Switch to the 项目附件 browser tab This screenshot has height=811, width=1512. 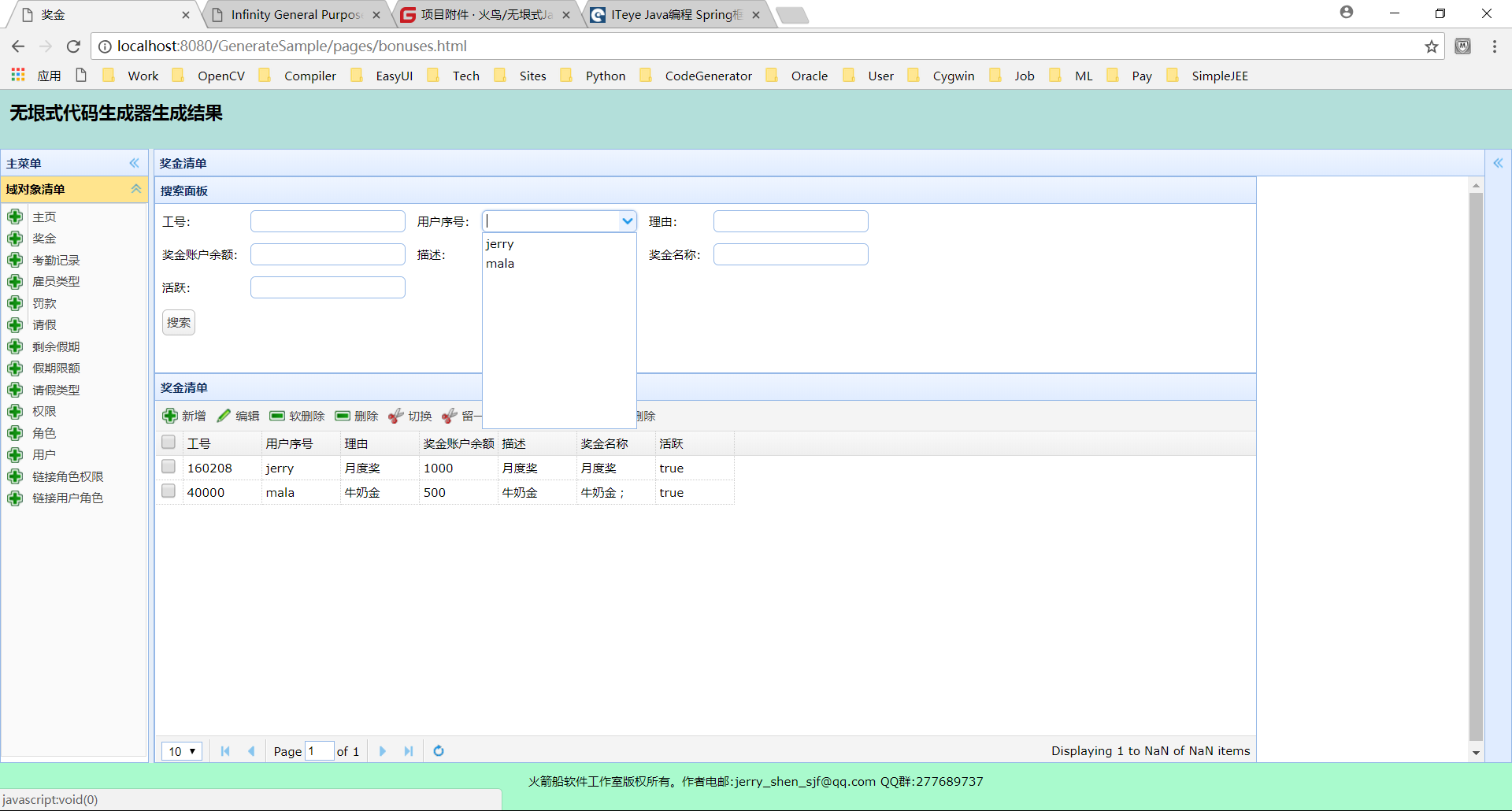point(486,15)
